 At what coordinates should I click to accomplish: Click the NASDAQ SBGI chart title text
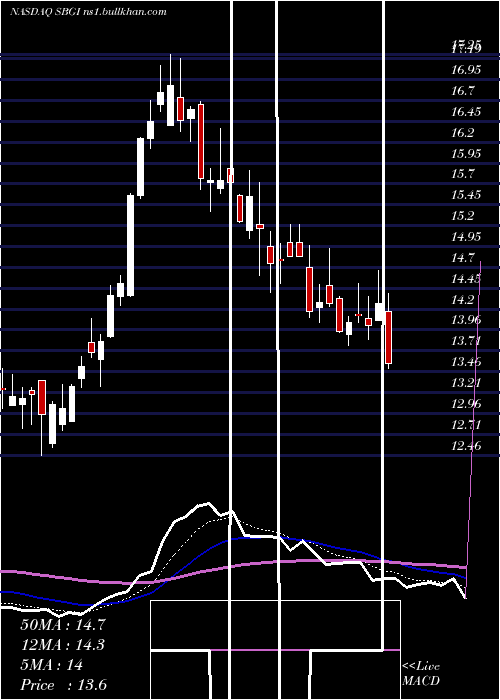pyautogui.click(x=88, y=12)
